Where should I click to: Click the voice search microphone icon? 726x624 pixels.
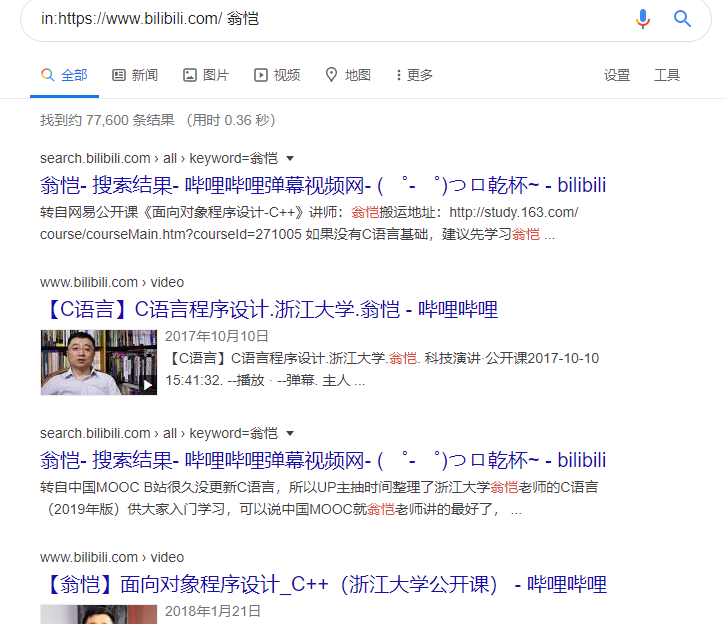643,19
